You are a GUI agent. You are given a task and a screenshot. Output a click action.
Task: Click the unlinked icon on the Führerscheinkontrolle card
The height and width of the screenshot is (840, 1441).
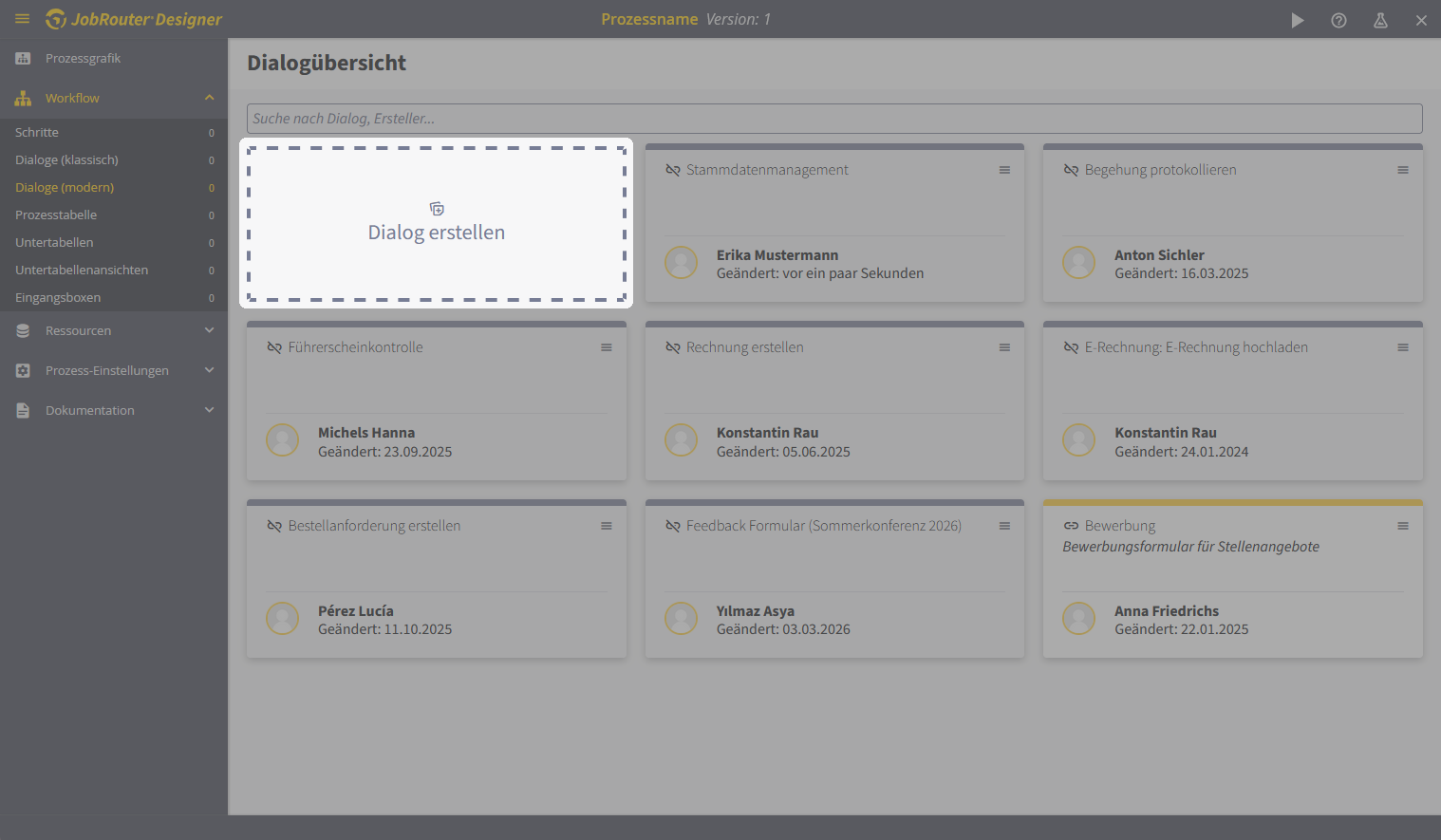[274, 347]
